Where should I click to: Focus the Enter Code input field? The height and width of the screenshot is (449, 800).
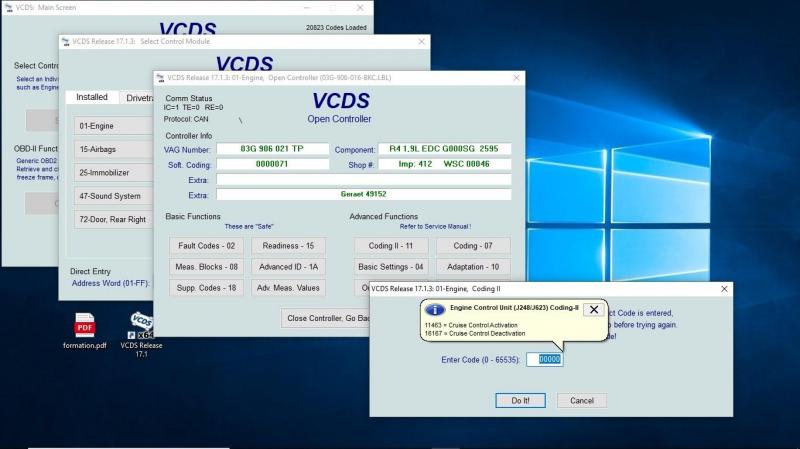[x=544, y=359]
